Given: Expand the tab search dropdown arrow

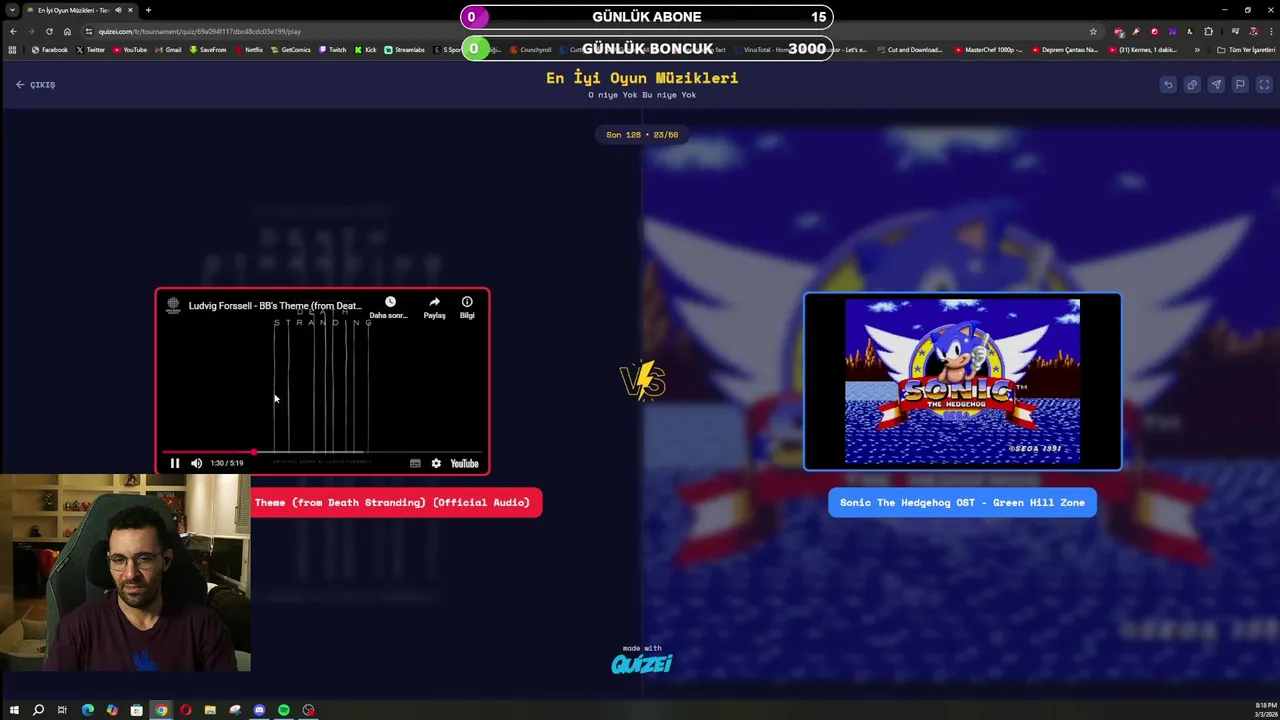Looking at the screenshot, I should pyautogui.click(x=12, y=10).
